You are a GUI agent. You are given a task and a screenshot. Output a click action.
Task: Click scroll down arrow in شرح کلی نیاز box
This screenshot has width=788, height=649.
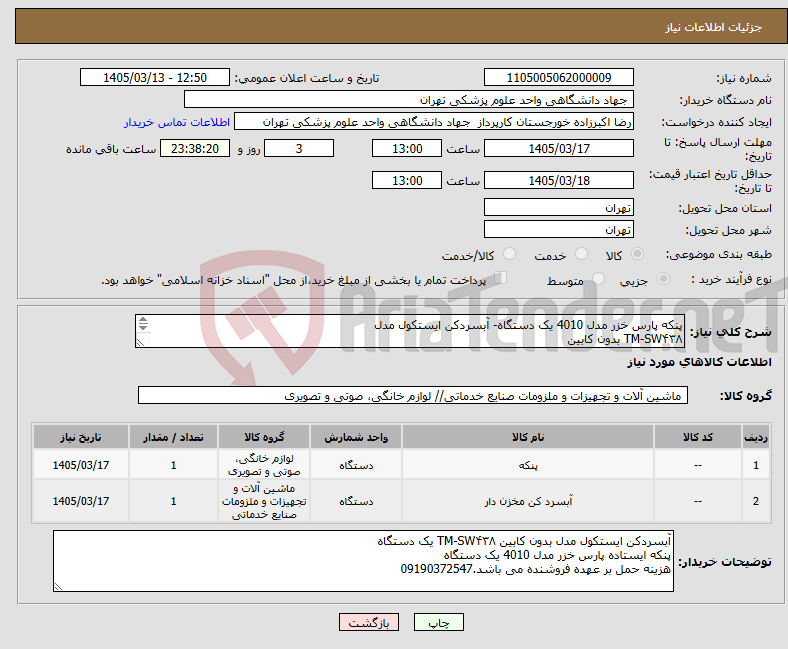143,327
